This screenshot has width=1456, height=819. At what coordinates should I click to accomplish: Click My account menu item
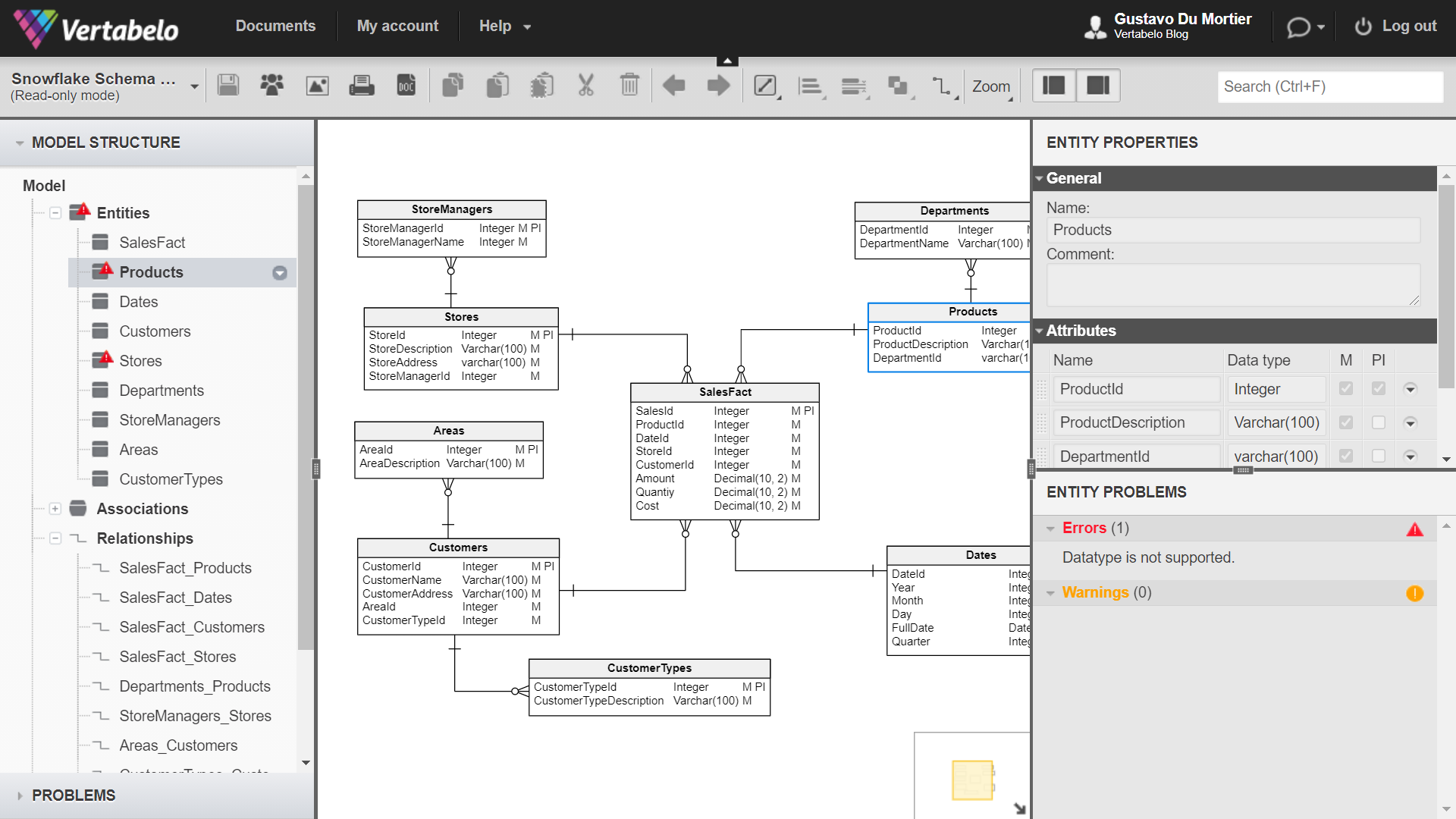[x=398, y=26]
